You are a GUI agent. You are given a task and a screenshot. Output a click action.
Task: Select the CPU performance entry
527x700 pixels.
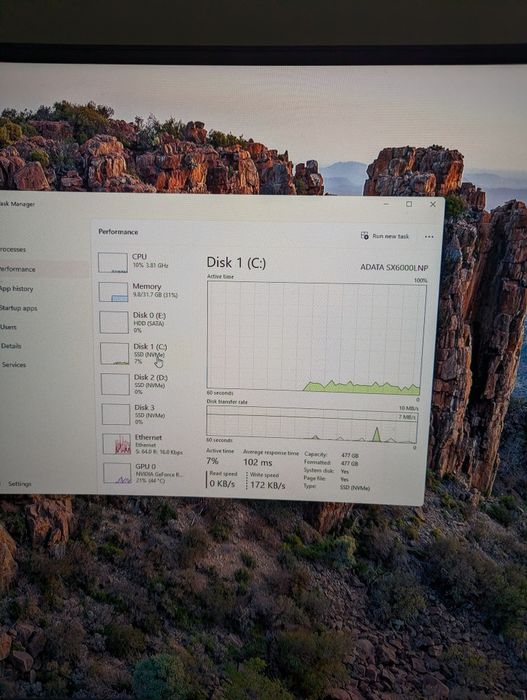coord(143,262)
